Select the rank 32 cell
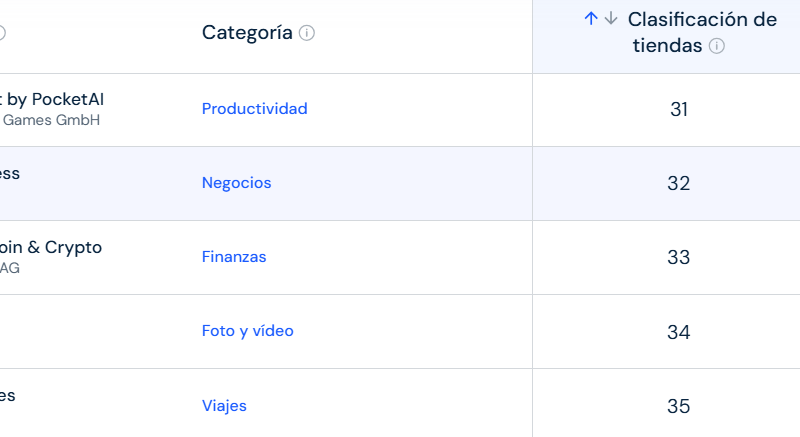800x437 pixels. coord(679,184)
